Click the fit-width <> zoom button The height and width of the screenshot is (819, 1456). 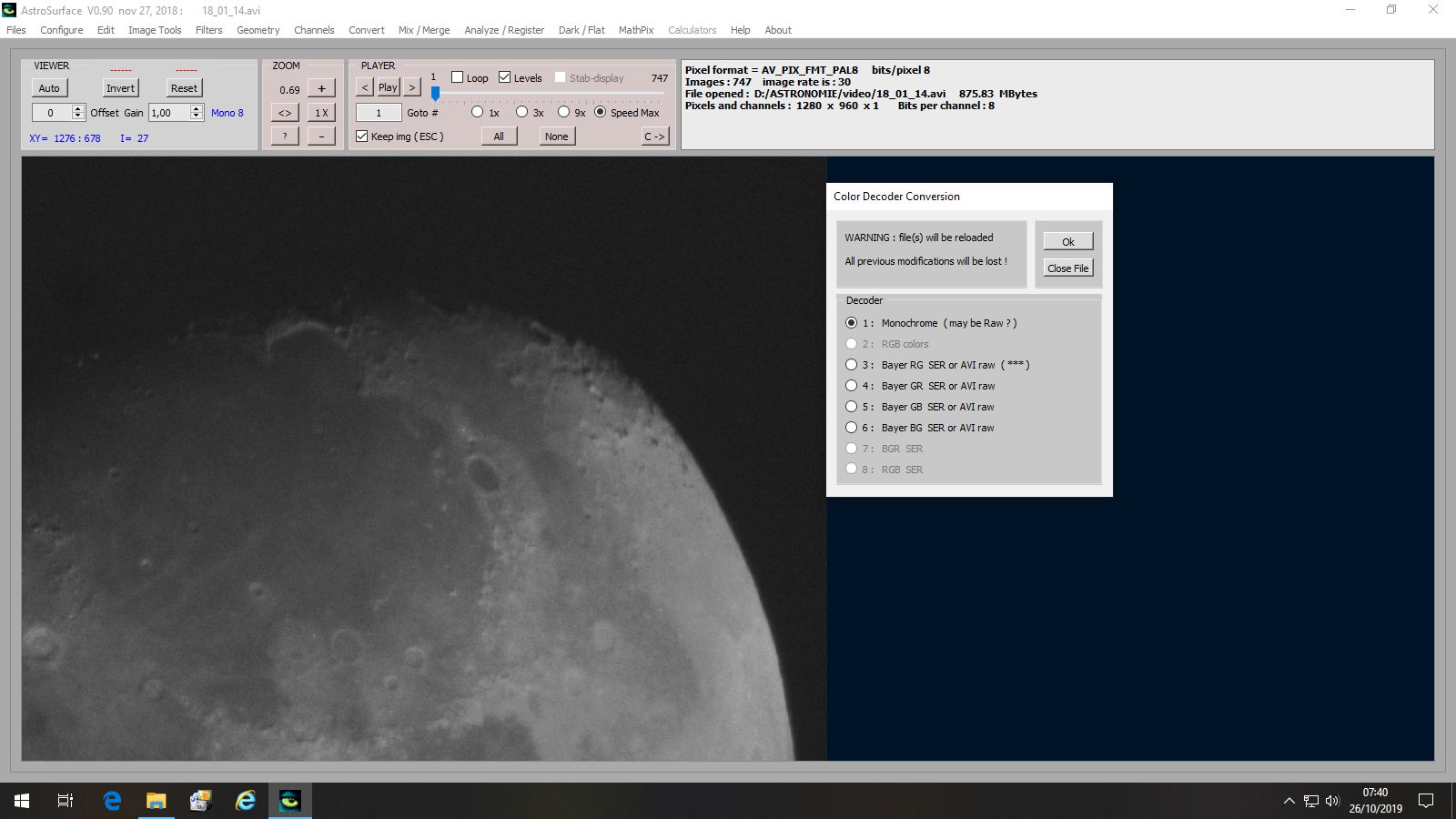click(x=285, y=113)
